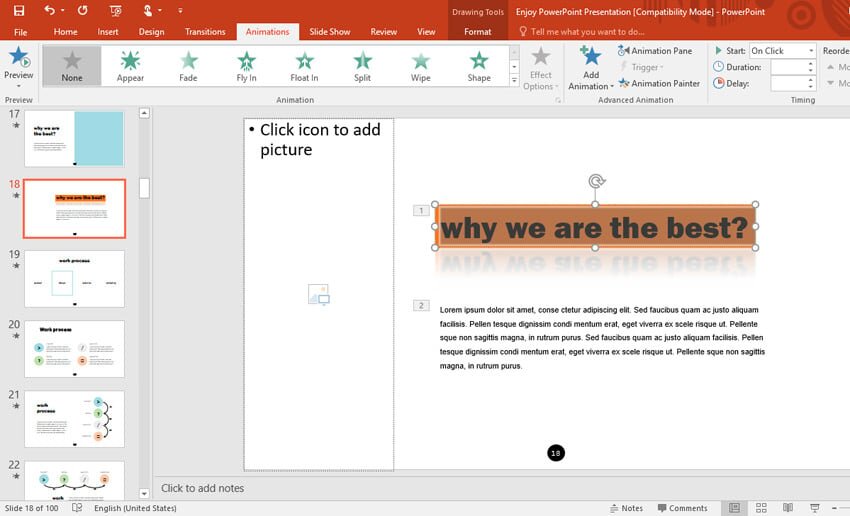Increase the Duration spinner value
This screenshot has height=516, width=850.
click(x=809, y=63)
